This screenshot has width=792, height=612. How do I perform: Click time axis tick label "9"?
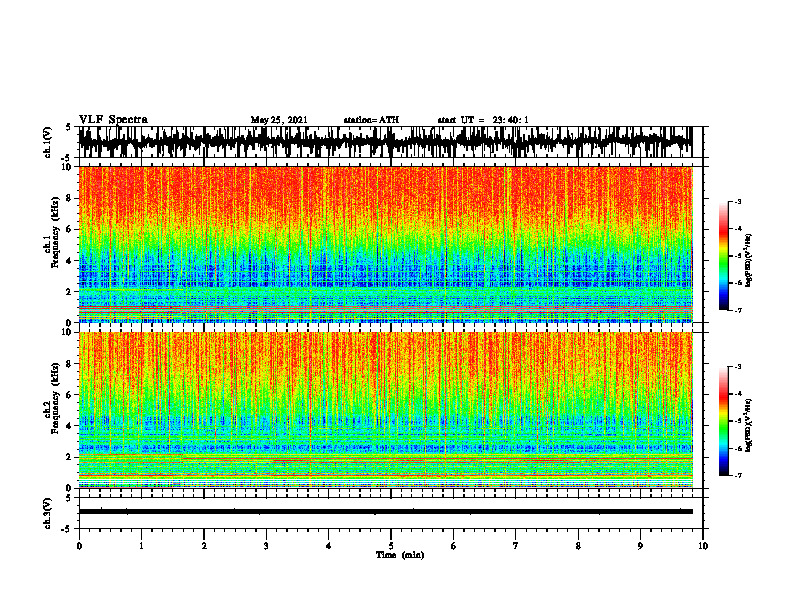(640, 546)
